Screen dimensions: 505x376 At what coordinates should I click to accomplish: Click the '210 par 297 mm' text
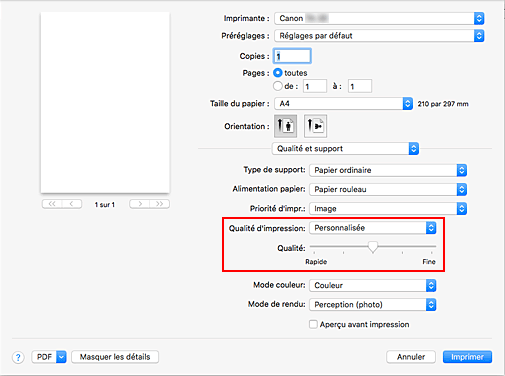pyautogui.click(x=443, y=104)
